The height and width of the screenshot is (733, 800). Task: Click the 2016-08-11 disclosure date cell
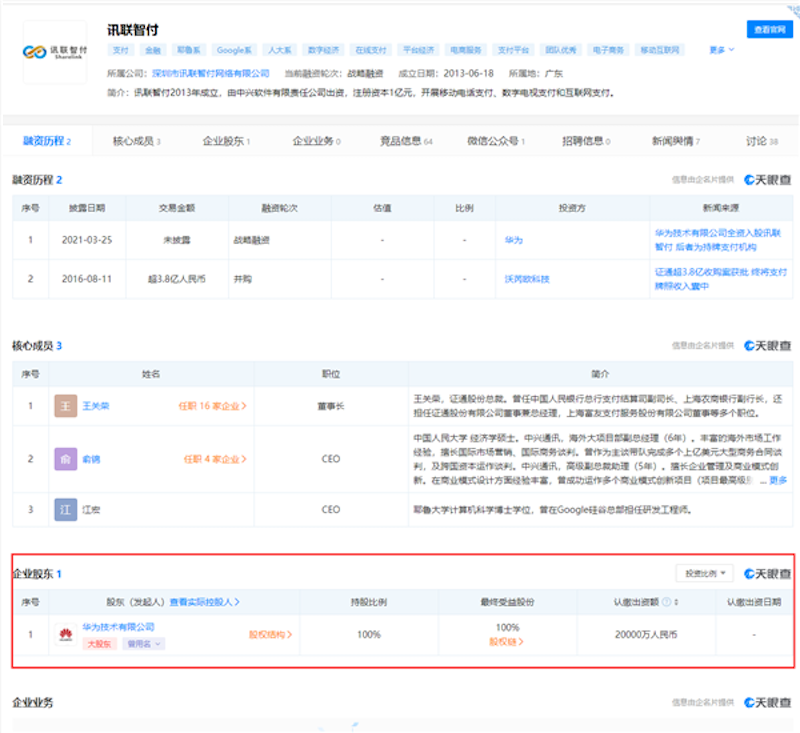click(x=87, y=279)
